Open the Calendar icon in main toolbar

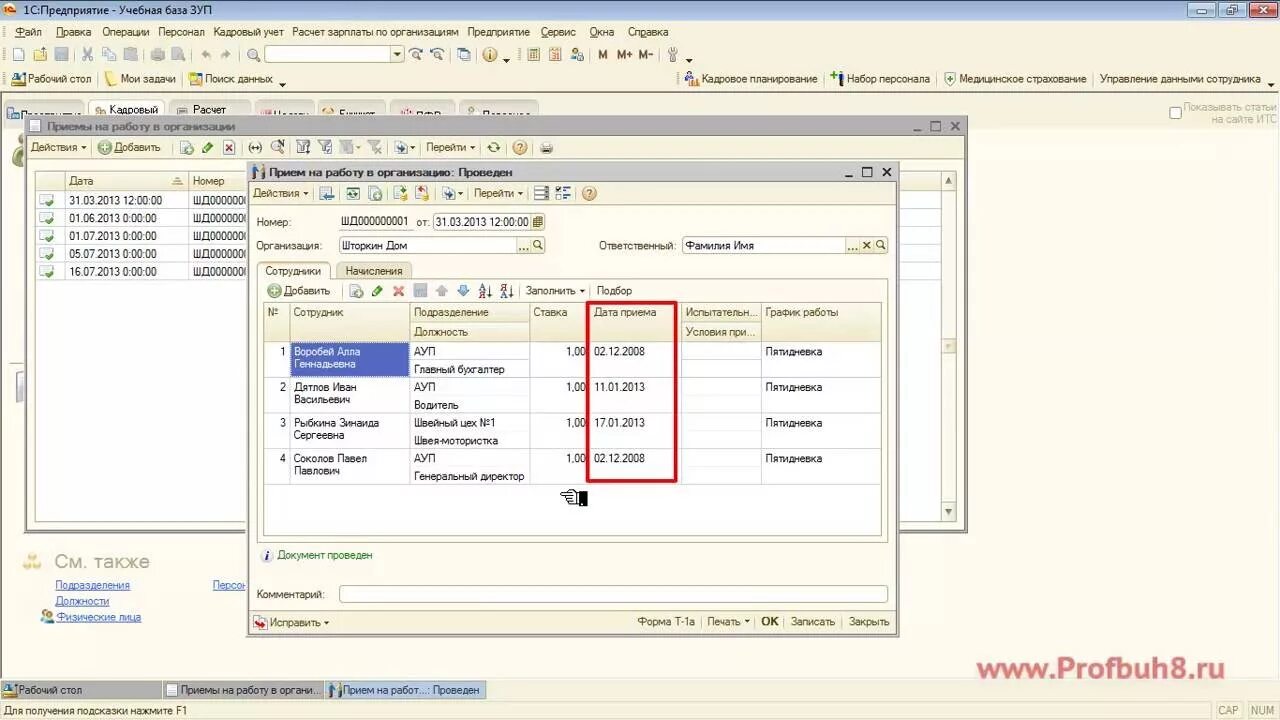tap(556, 55)
